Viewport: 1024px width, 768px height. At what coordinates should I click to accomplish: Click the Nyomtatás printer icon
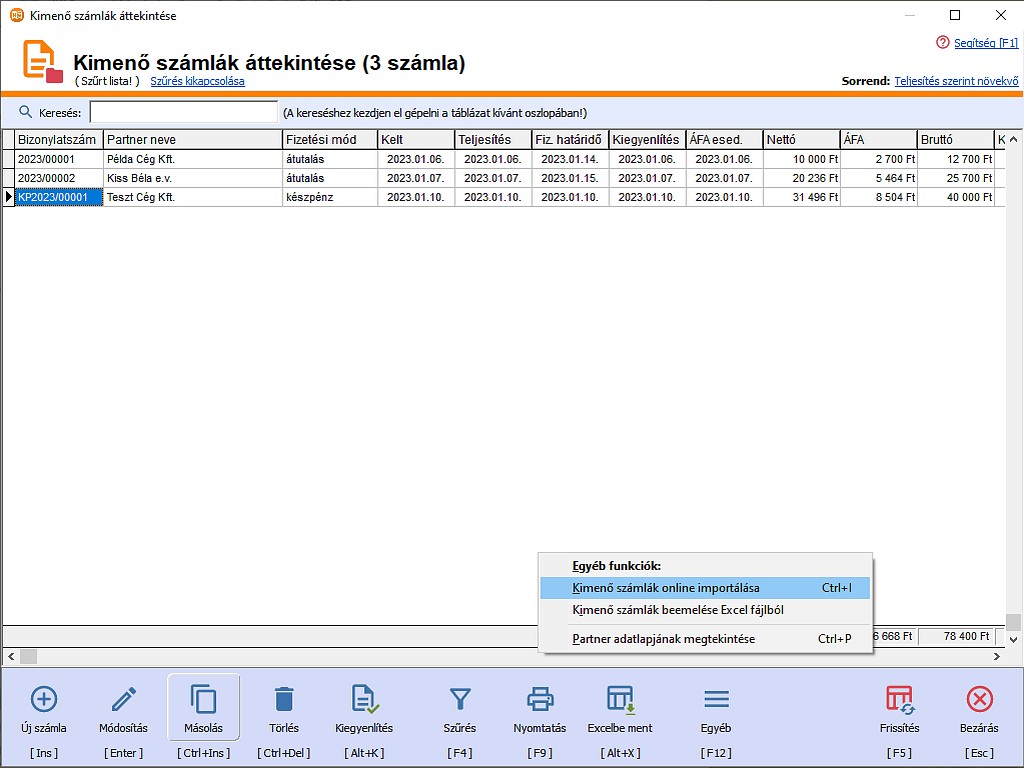pyautogui.click(x=540, y=699)
